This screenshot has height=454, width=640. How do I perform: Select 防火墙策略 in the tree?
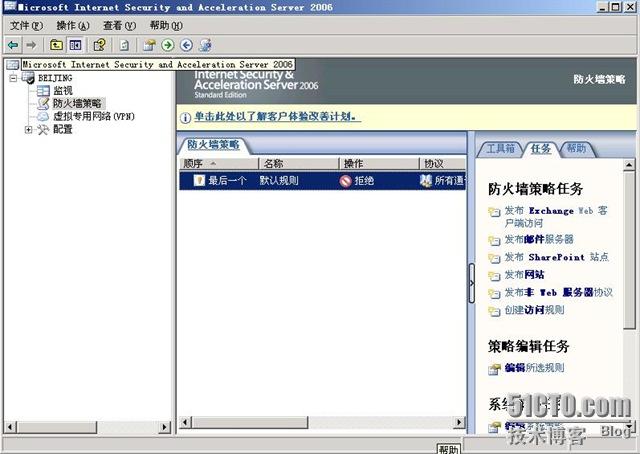pyautogui.click(x=77, y=103)
